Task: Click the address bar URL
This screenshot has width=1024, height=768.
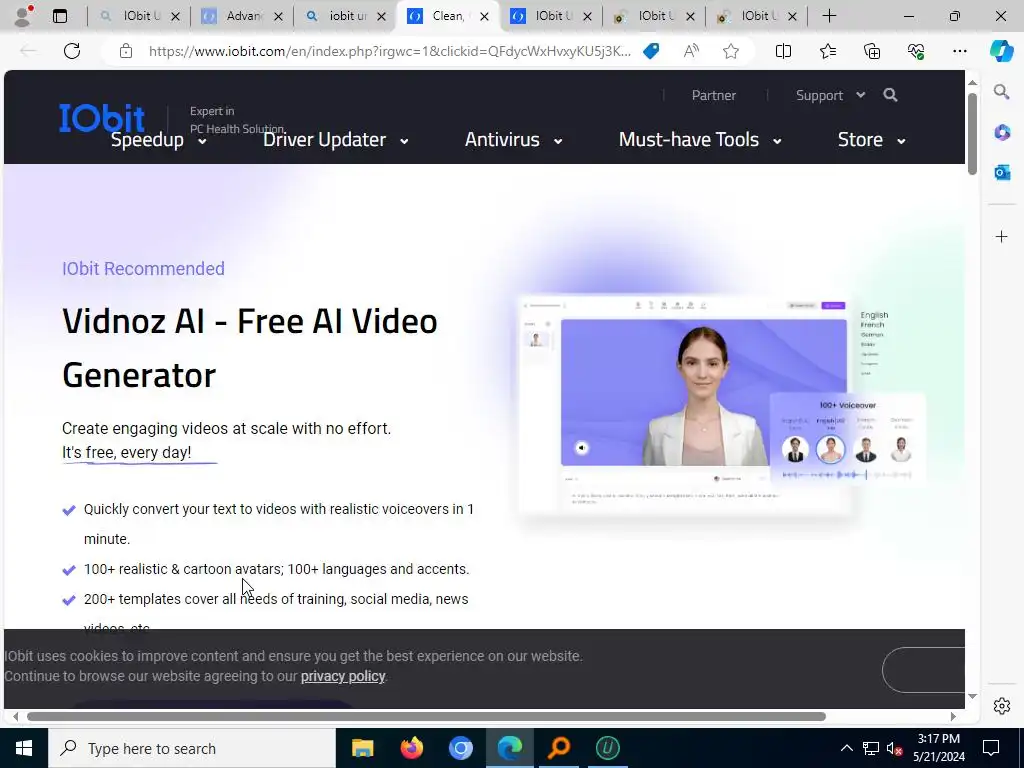Action: tap(389, 51)
